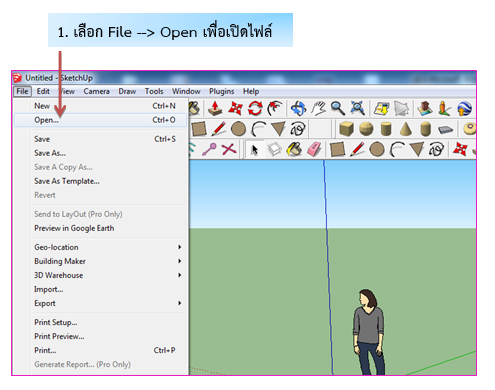
Task: Activate the Orbit camera tool
Action: [298, 108]
